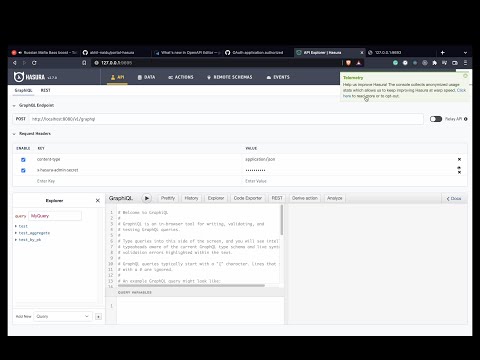Screen dimensions: 480x360
Task: Click the Prettify button
Action: pos(168,198)
